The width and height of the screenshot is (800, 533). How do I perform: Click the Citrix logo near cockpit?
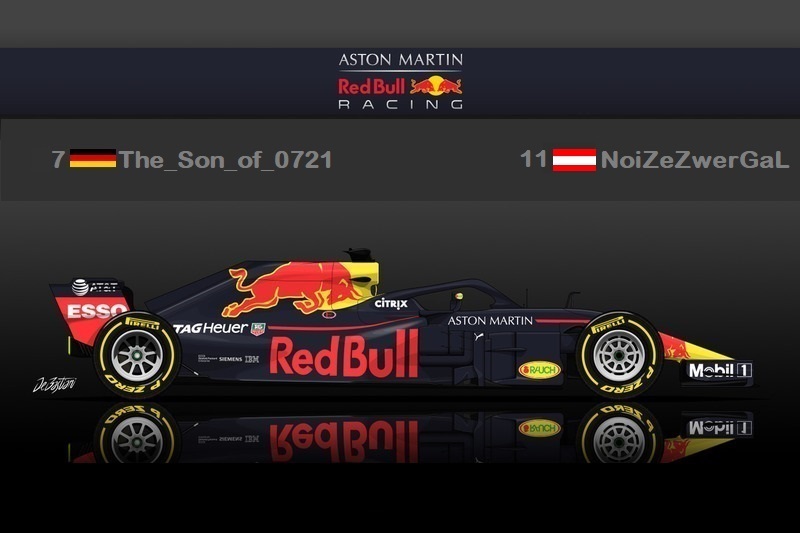[391, 303]
